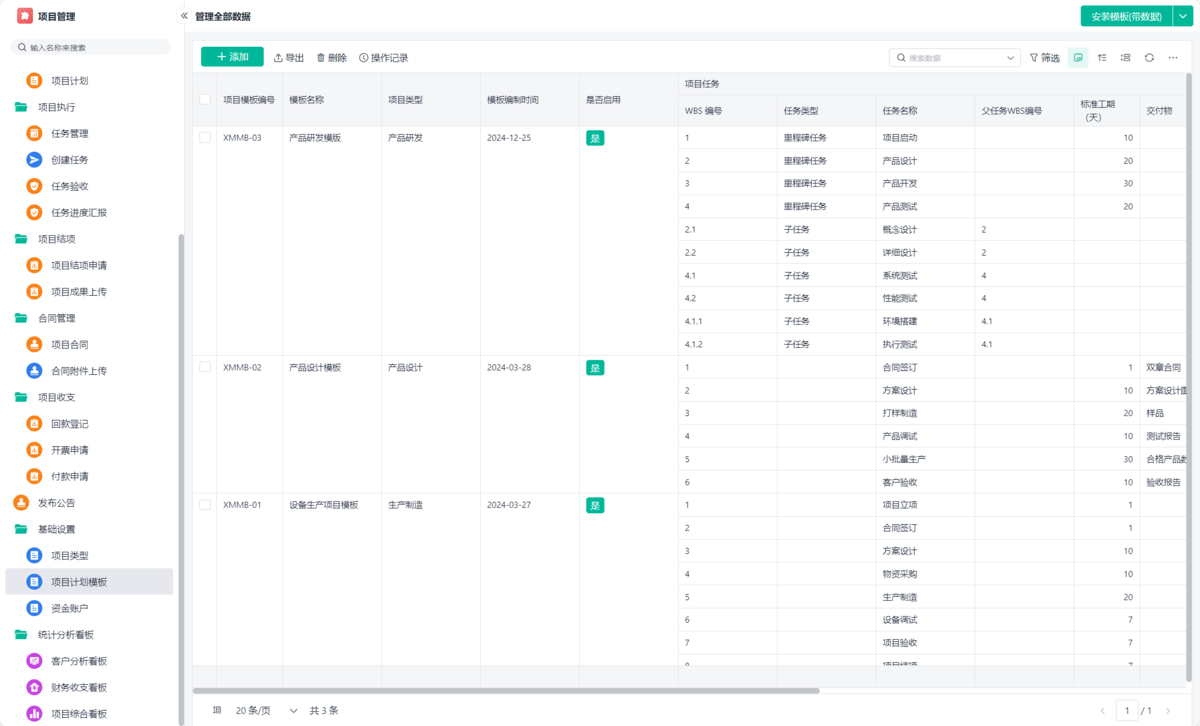Refresh the data table
The image size is (1200, 726).
tap(1149, 58)
